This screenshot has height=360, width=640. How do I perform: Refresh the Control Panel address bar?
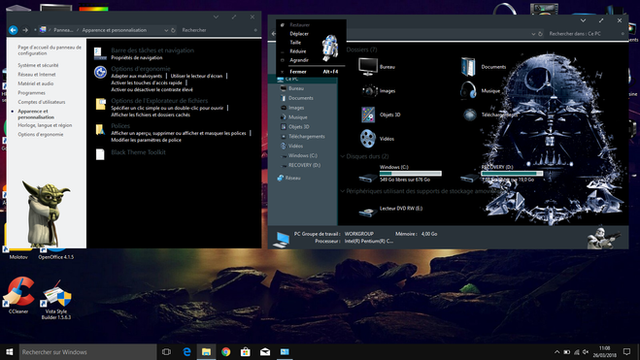(173, 30)
